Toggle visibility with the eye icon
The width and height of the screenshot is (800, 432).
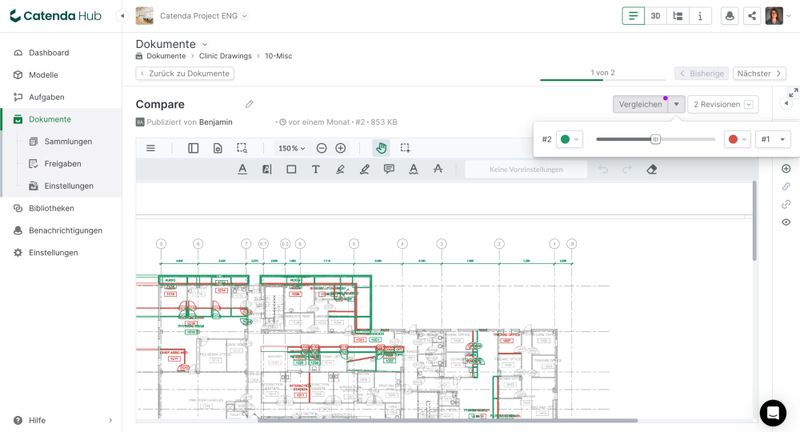coord(786,222)
